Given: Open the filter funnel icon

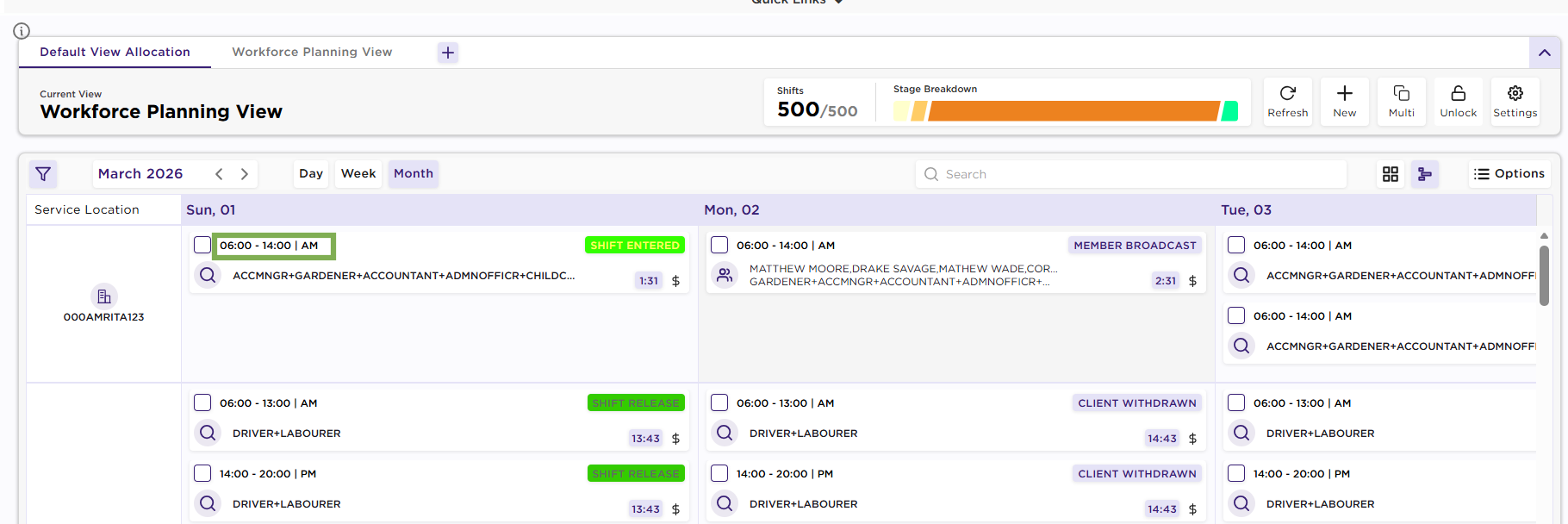Looking at the screenshot, I should point(43,174).
